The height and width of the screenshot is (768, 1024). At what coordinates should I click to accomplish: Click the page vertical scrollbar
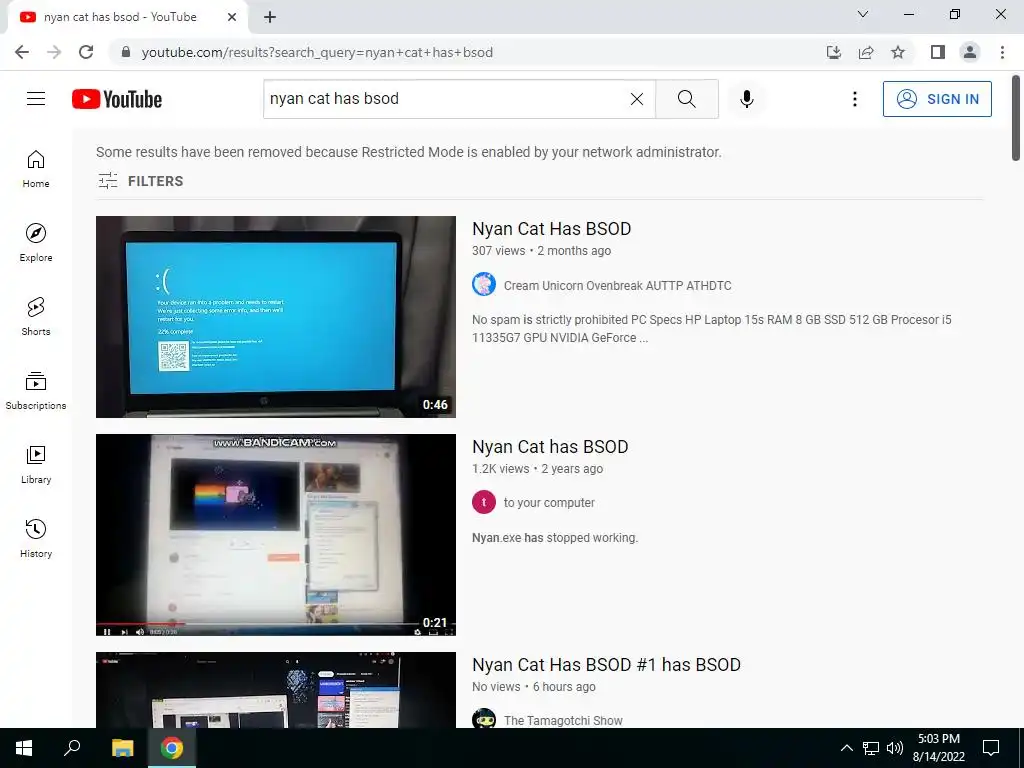click(1016, 118)
